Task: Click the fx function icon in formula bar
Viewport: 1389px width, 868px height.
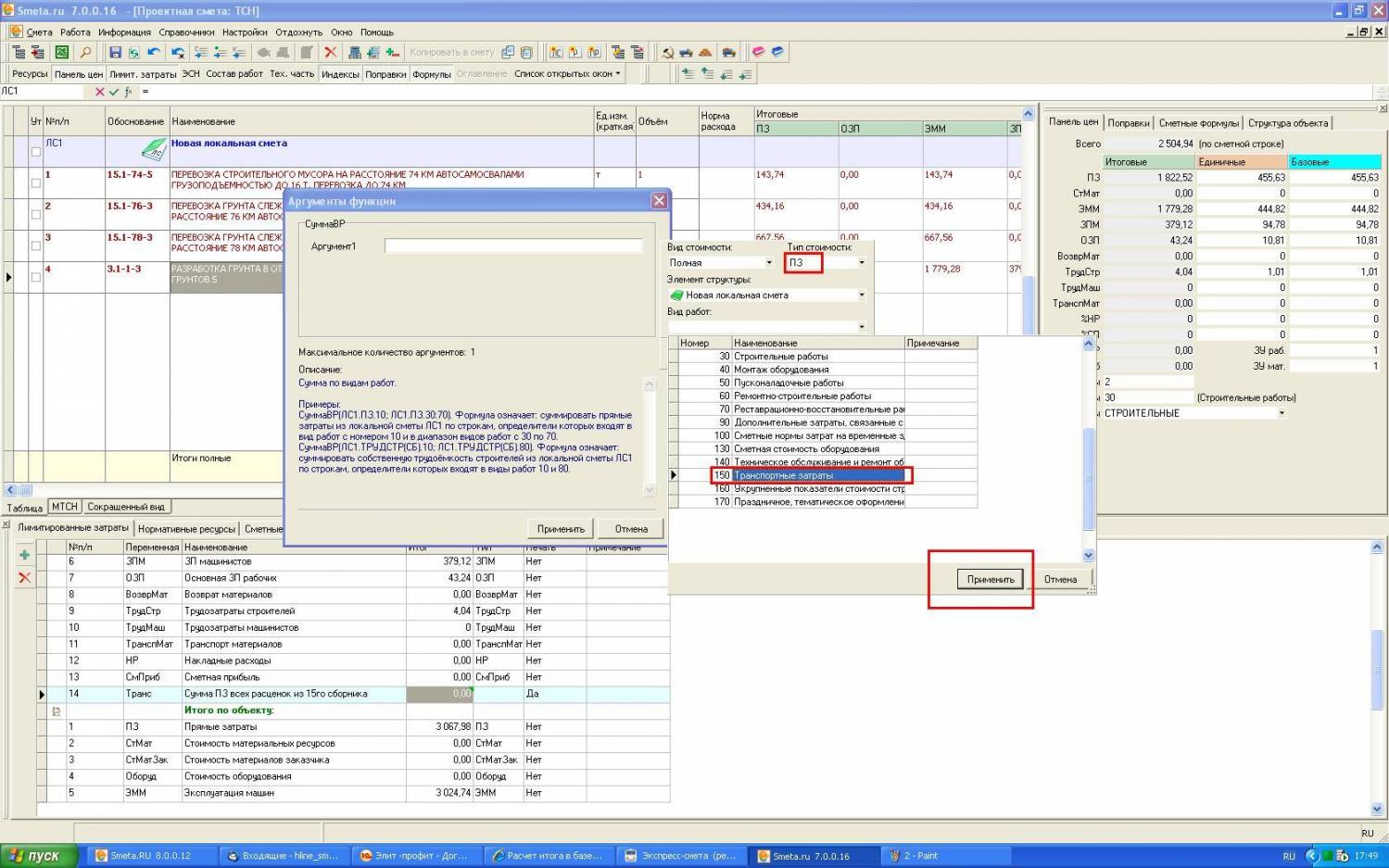Action: click(x=128, y=92)
